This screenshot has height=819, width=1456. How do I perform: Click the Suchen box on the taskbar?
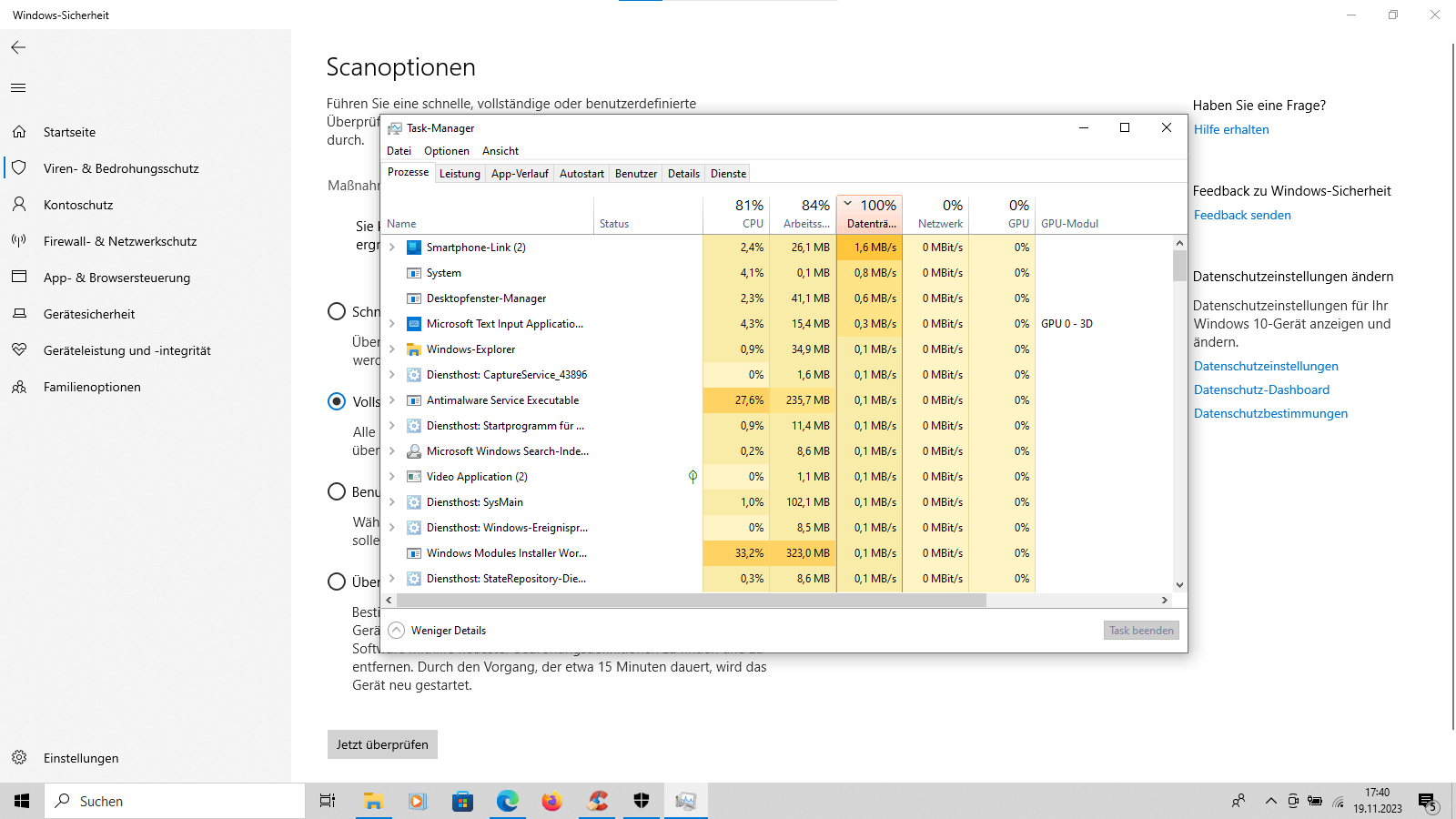(175, 801)
